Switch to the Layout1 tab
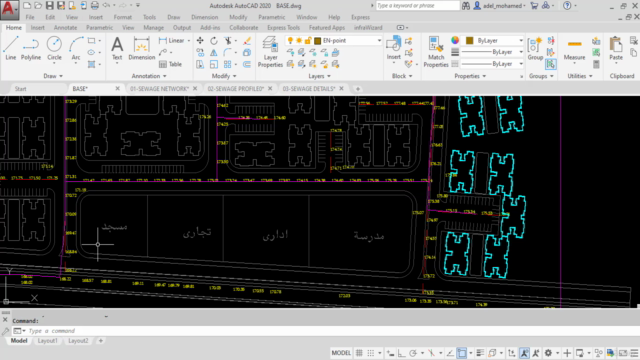640x360 pixels. (47, 341)
